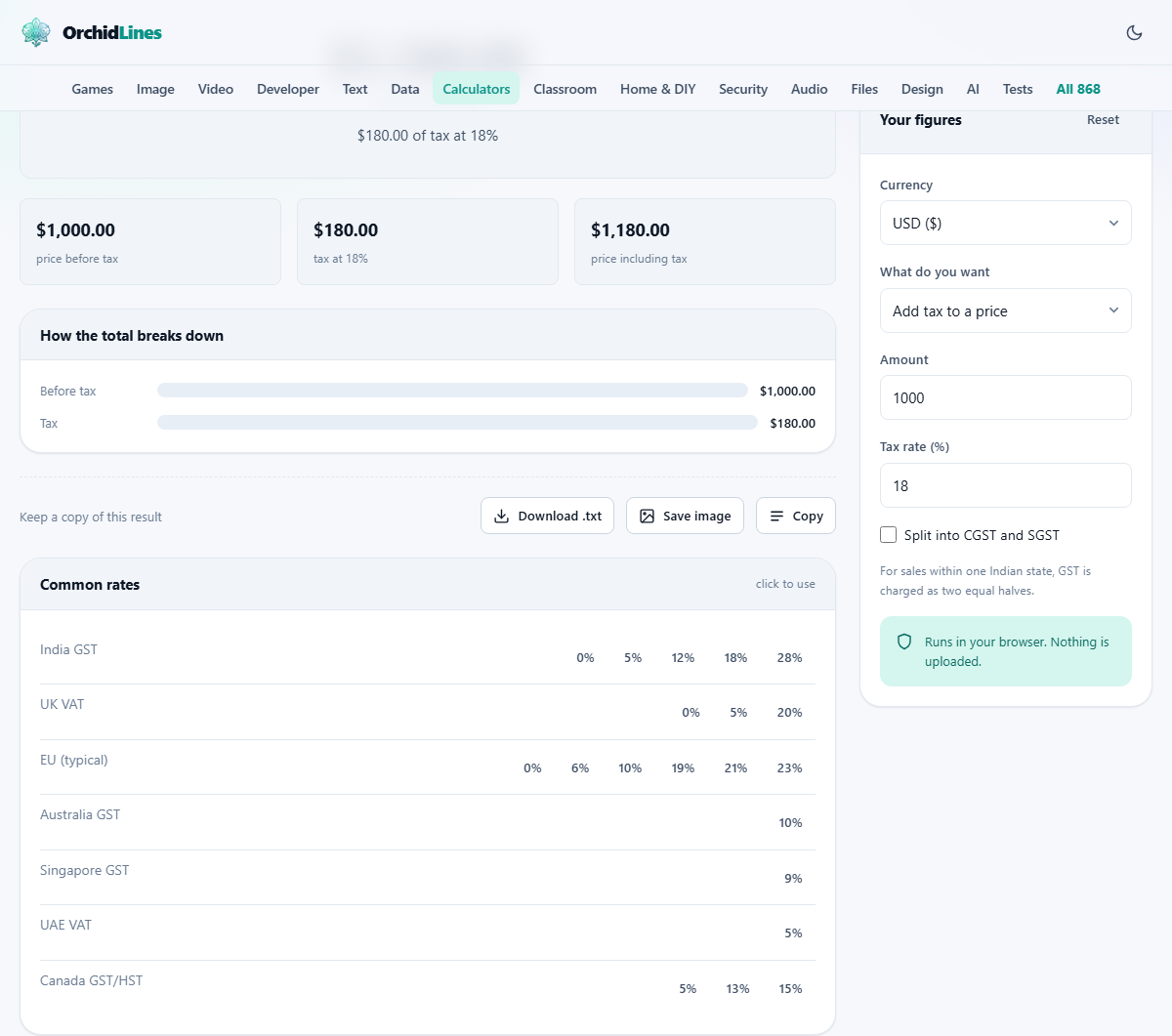This screenshot has width=1172, height=1036.
Task: Select UK VAT 20% rate
Action: [x=789, y=713]
